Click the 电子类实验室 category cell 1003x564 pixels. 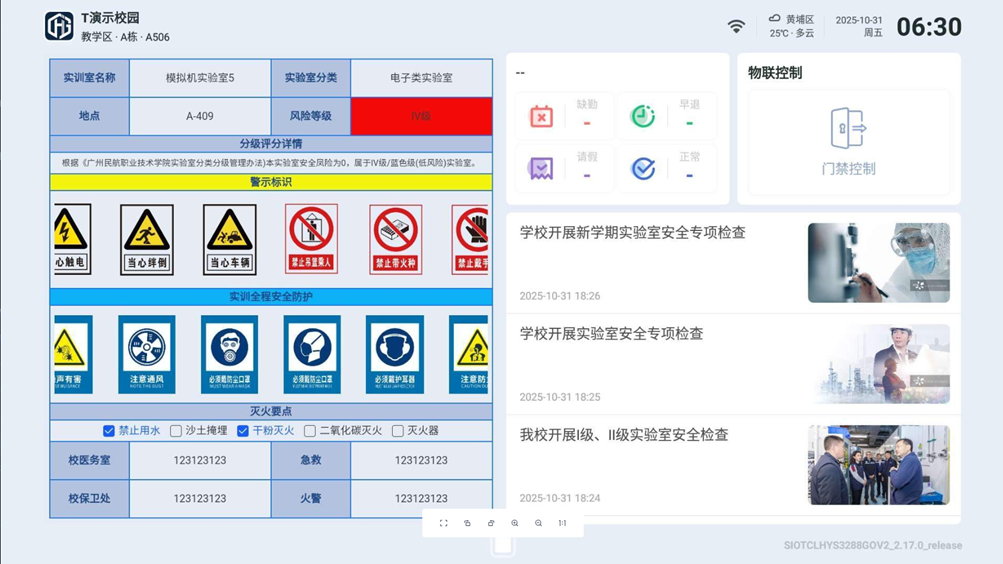pos(422,78)
